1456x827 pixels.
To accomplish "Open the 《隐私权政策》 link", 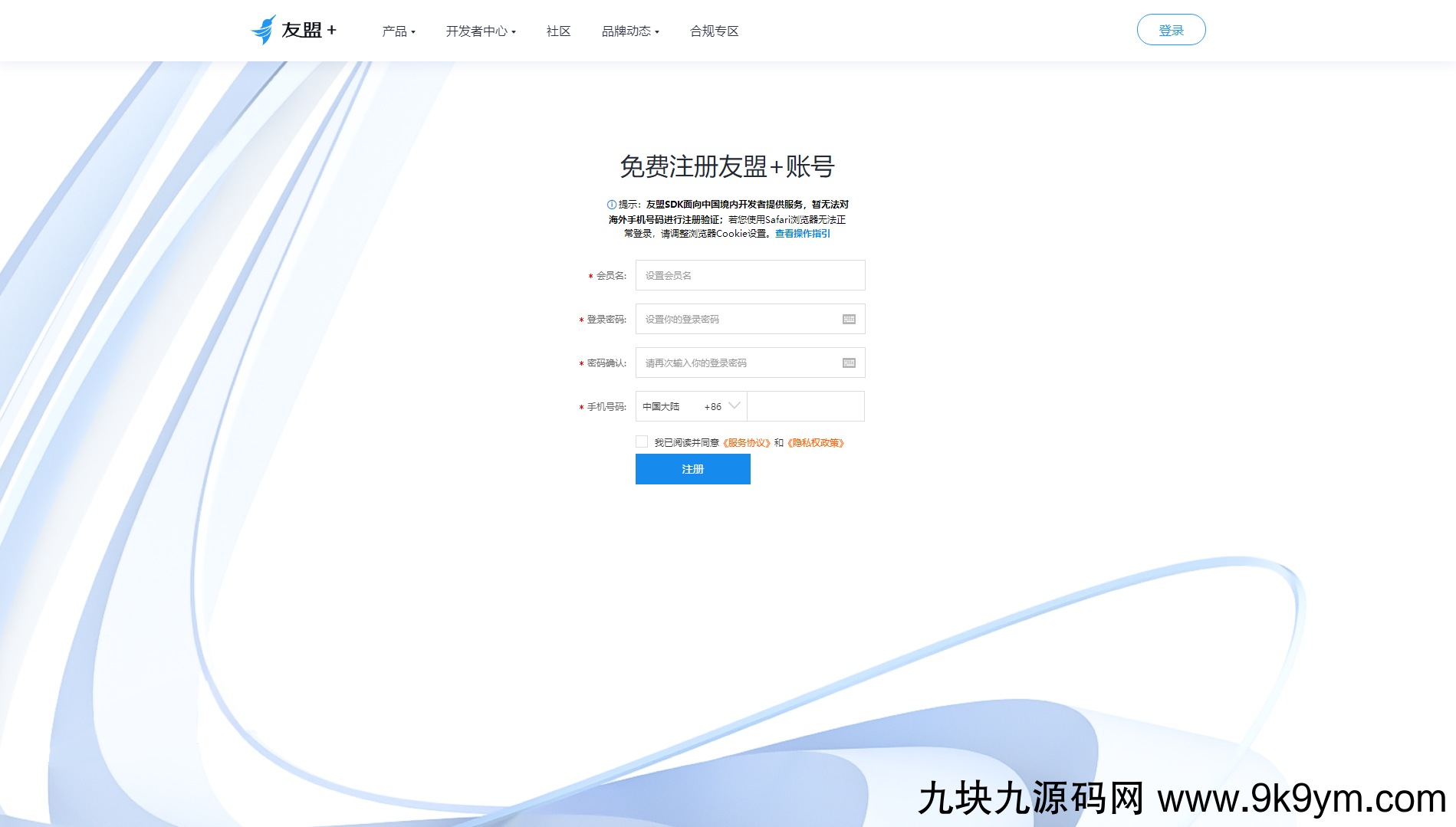I will tap(816, 443).
